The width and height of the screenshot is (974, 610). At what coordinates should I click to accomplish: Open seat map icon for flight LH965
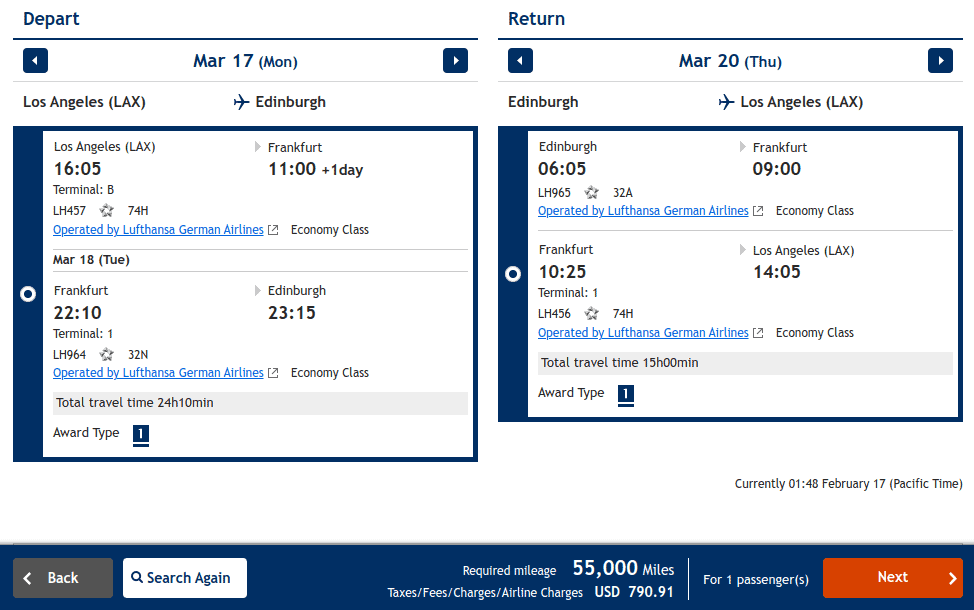(590, 190)
